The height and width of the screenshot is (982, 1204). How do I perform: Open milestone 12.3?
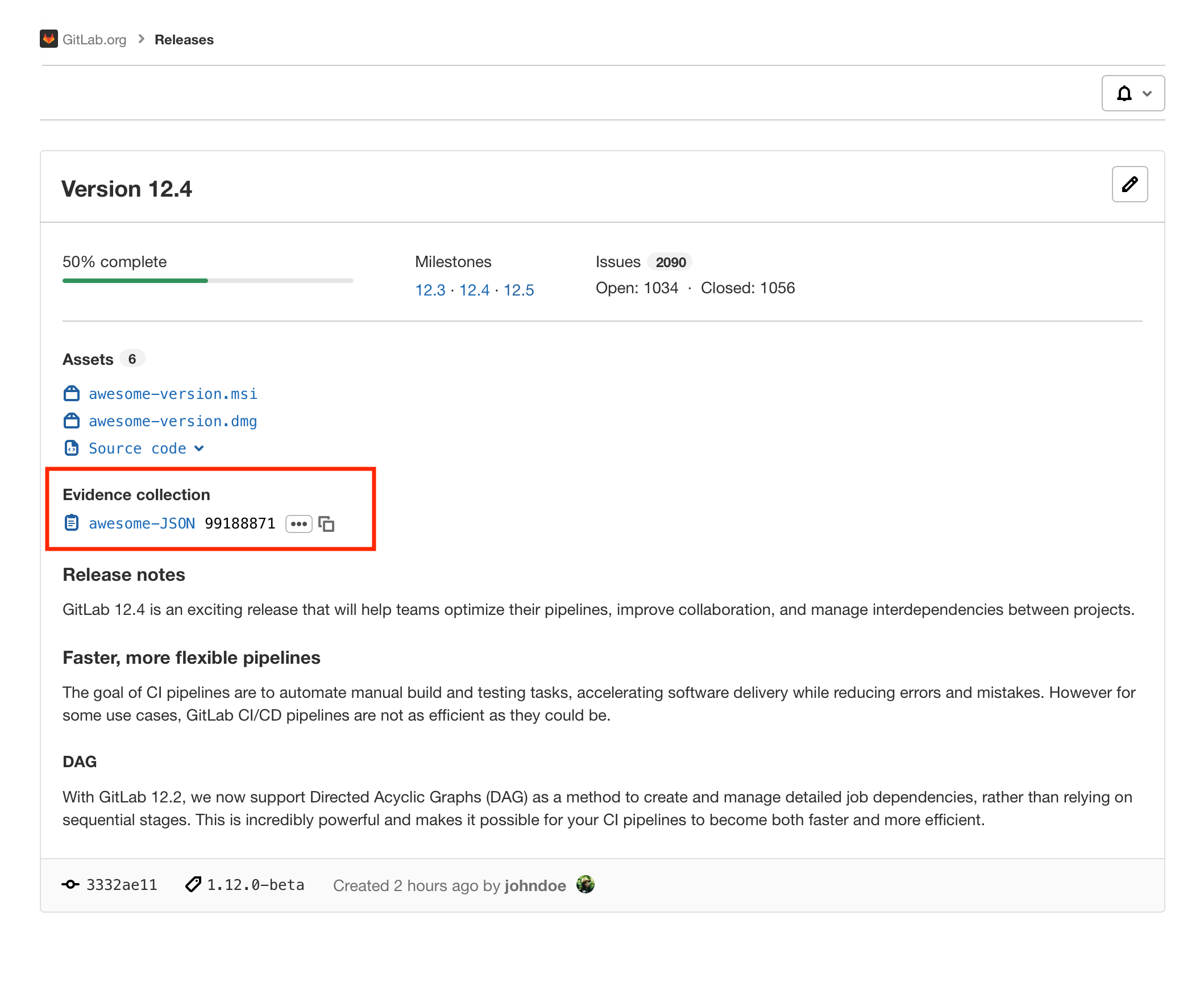click(x=429, y=290)
